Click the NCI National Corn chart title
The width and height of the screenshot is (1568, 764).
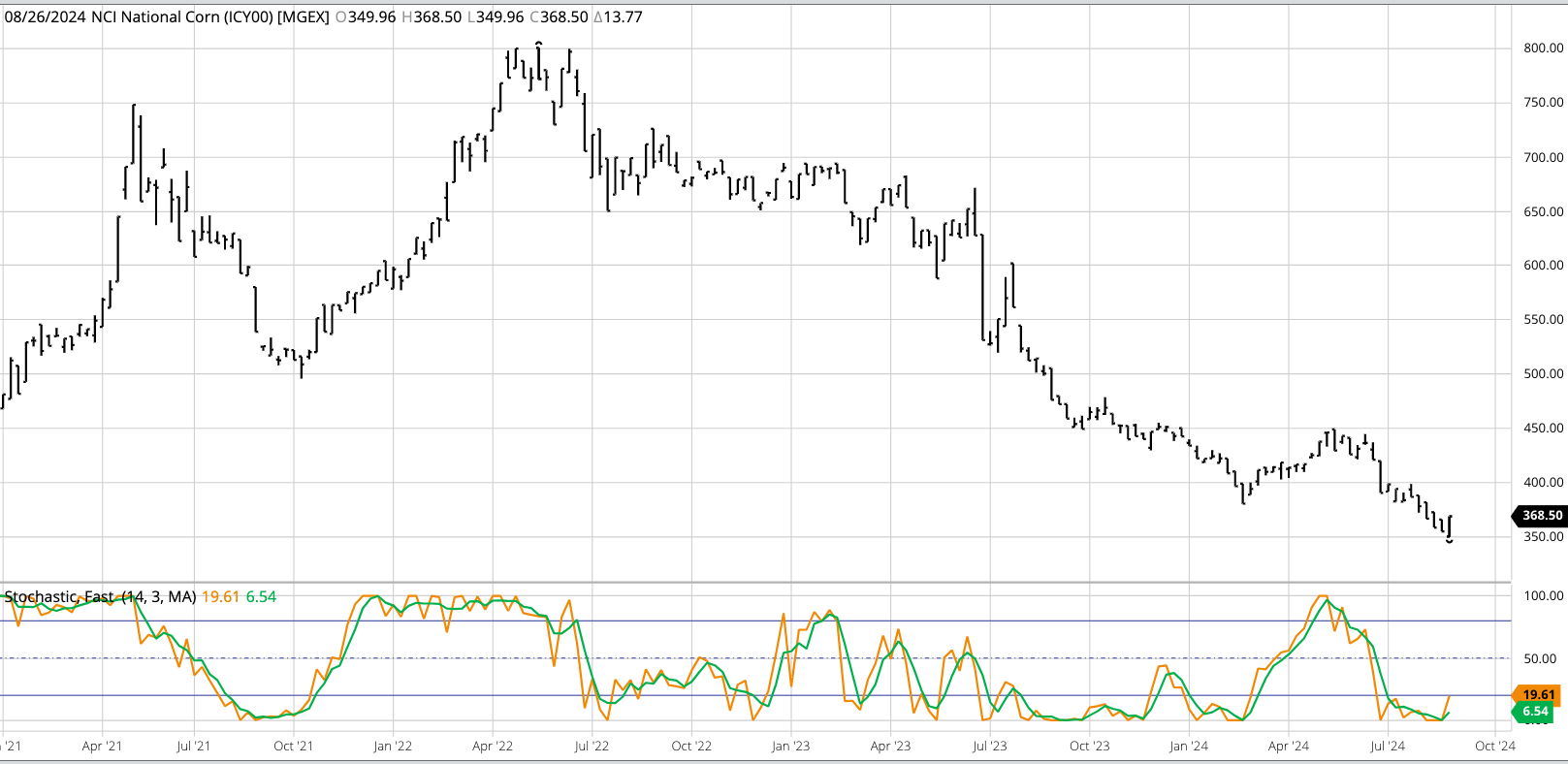click(x=208, y=17)
